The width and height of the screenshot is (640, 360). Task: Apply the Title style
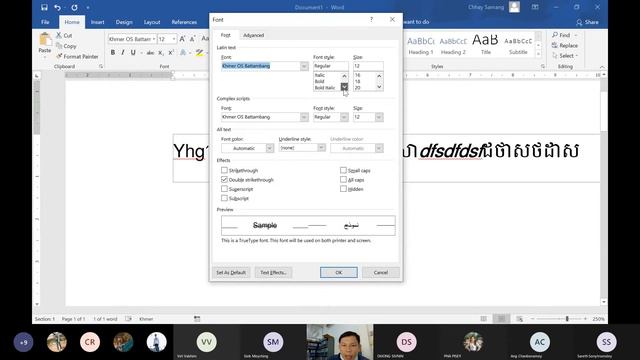click(x=485, y=45)
